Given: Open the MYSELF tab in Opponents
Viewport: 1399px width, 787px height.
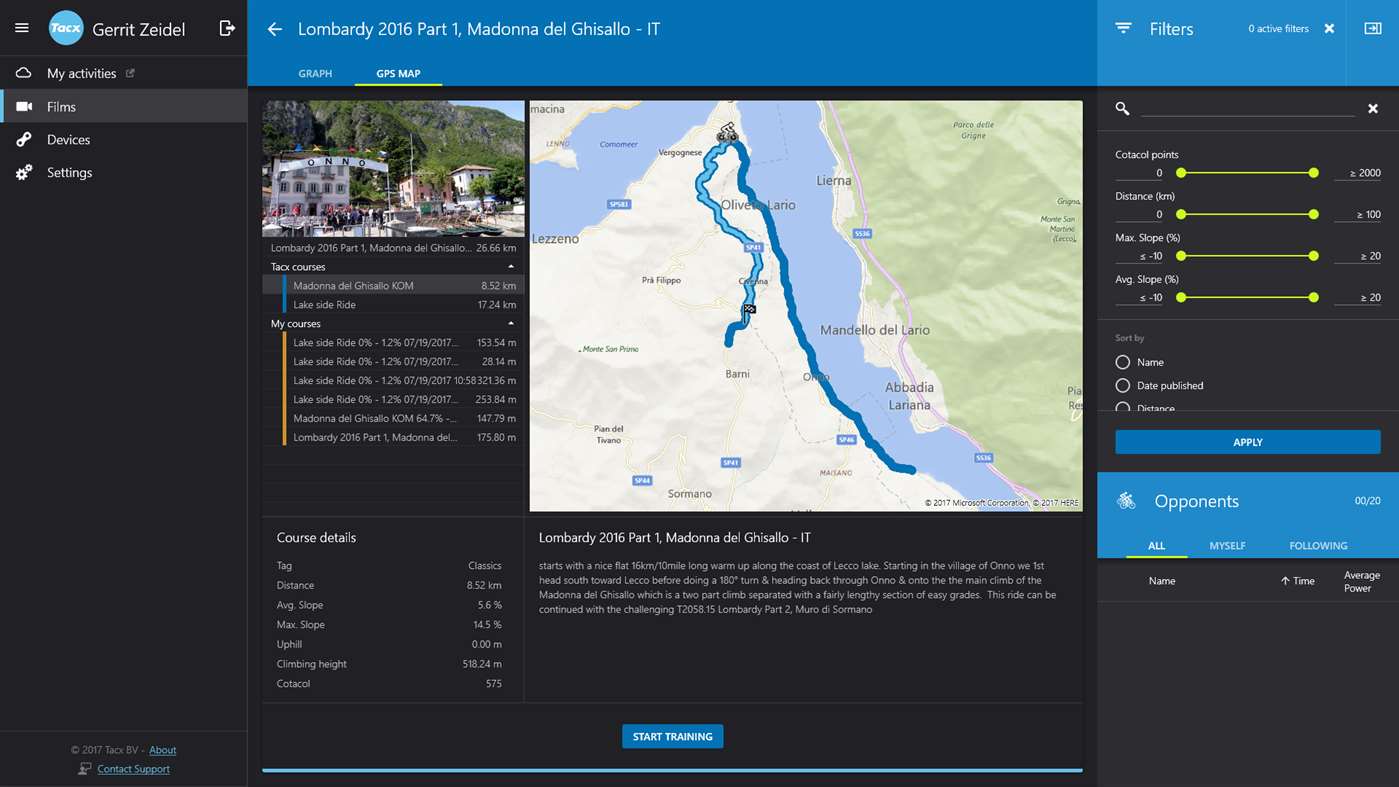Looking at the screenshot, I should click(x=1227, y=546).
